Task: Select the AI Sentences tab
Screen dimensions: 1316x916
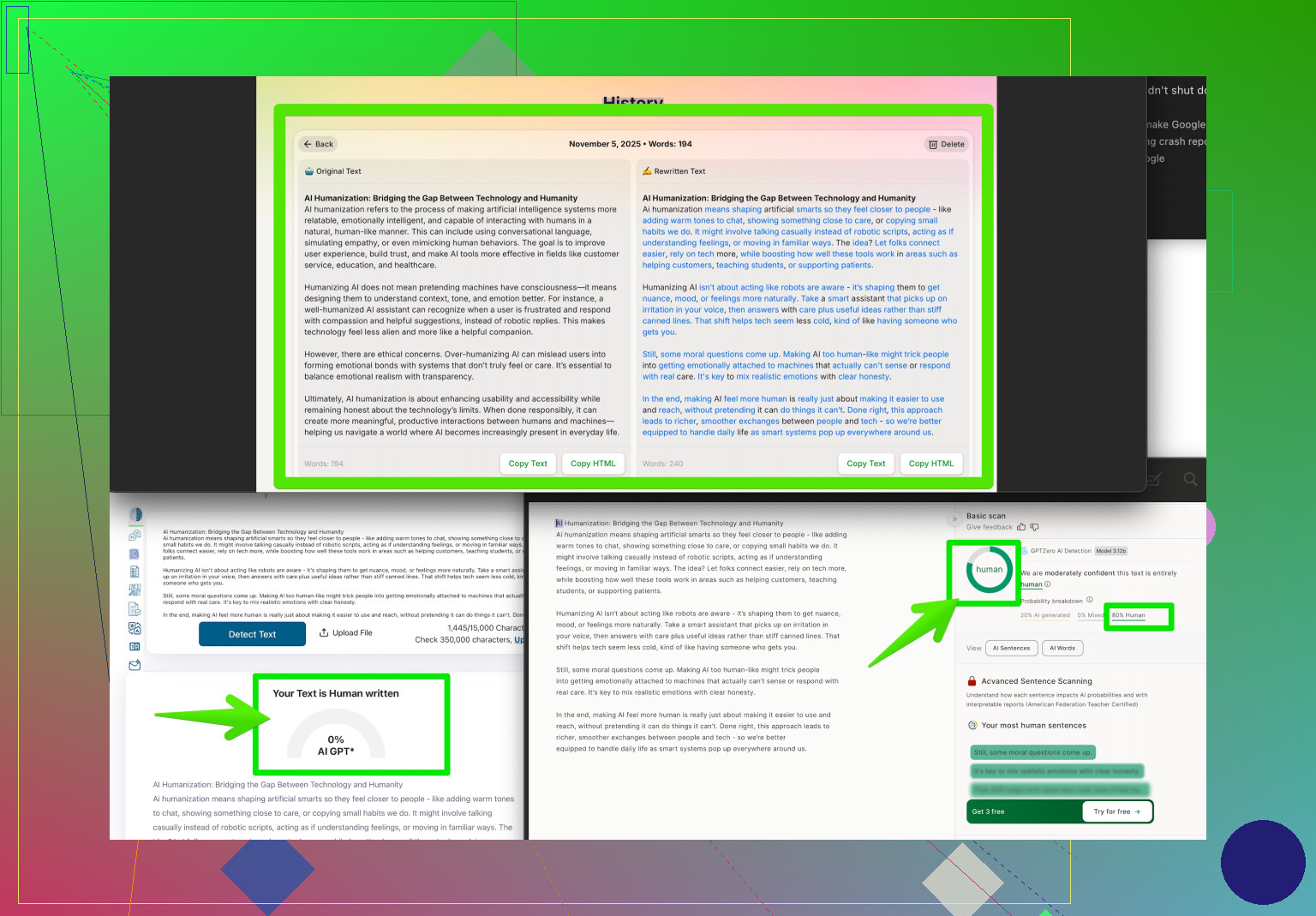Action: (x=1012, y=648)
